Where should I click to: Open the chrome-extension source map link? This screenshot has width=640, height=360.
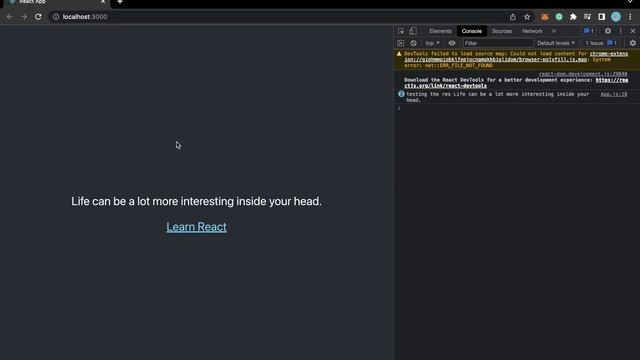pos(516,56)
